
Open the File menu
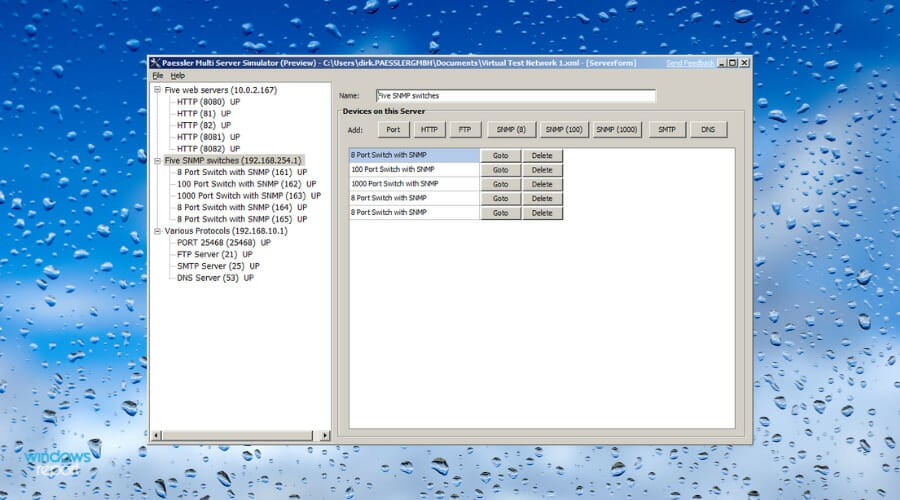point(158,76)
